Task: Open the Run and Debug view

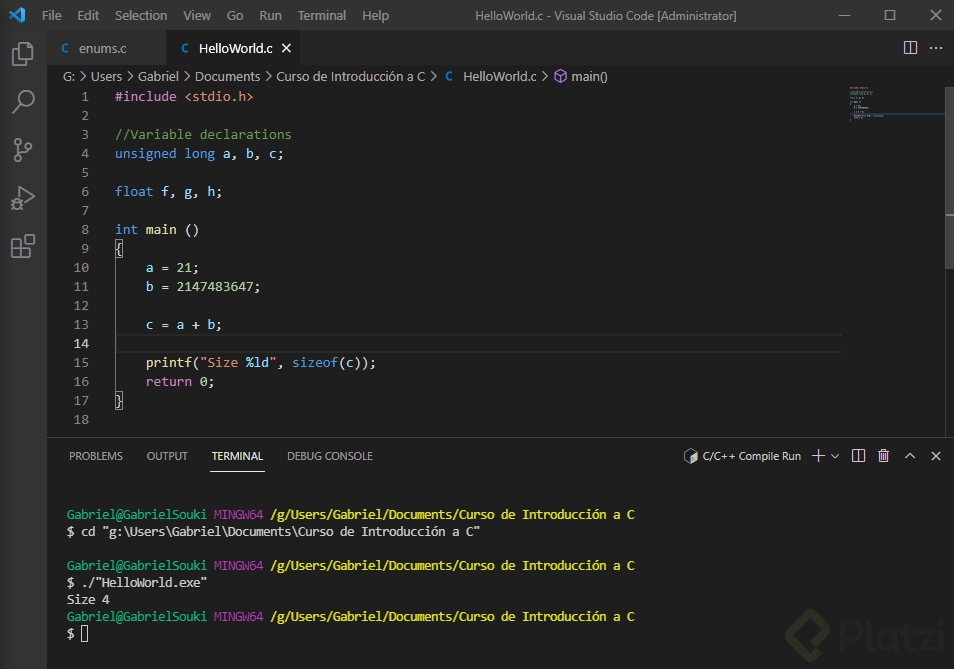Action: (x=23, y=198)
